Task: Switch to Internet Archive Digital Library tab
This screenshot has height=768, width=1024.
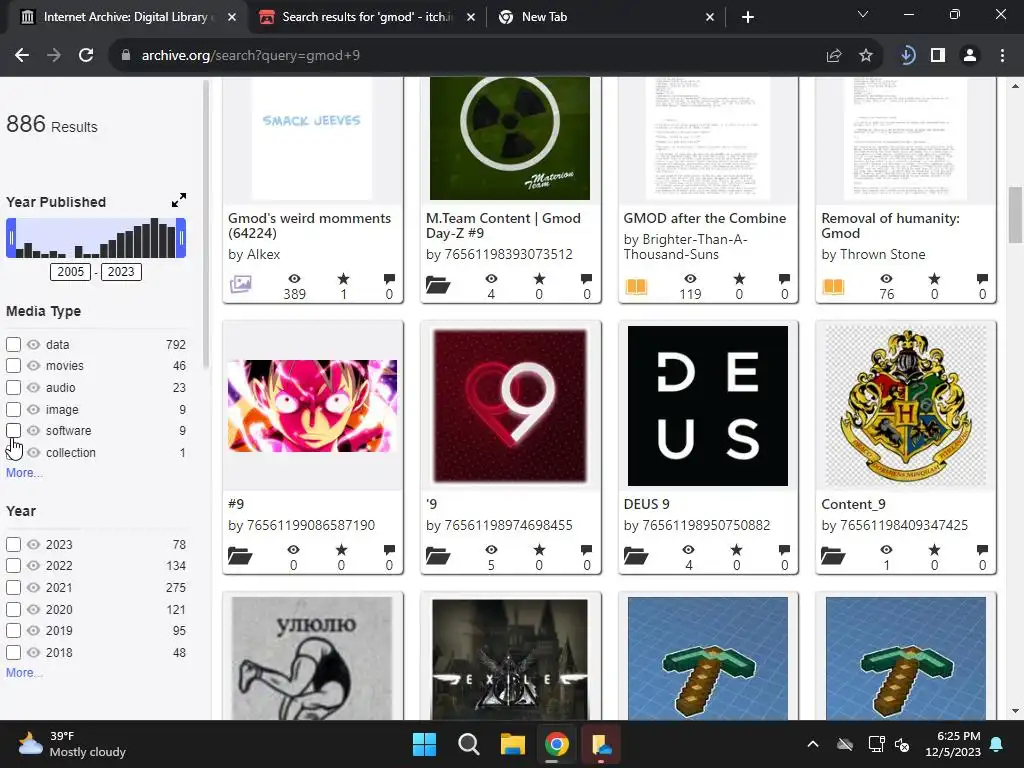Action: [x=128, y=17]
